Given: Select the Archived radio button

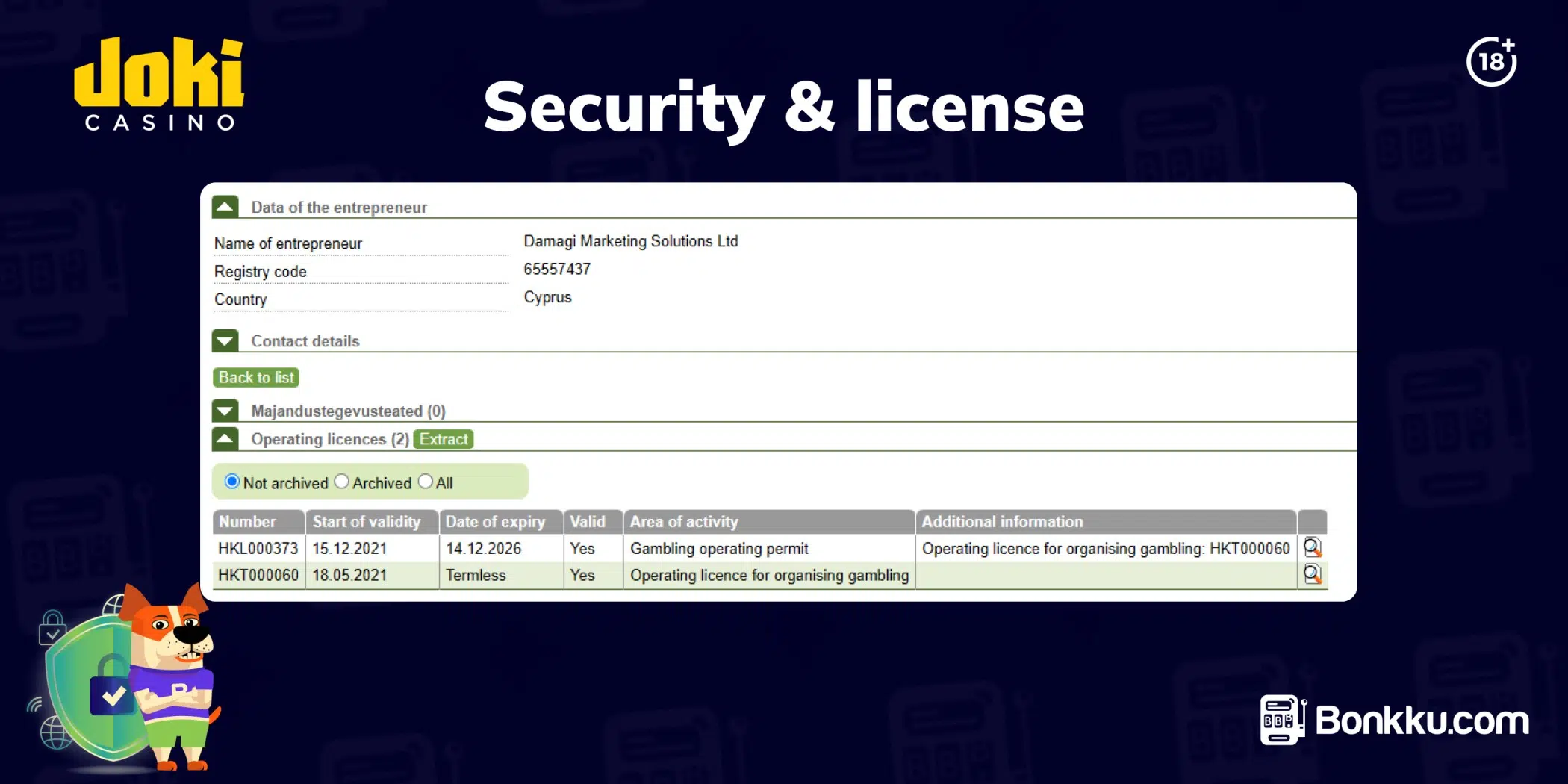Looking at the screenshot, I should pyautogui.click(x=342, y=482).
